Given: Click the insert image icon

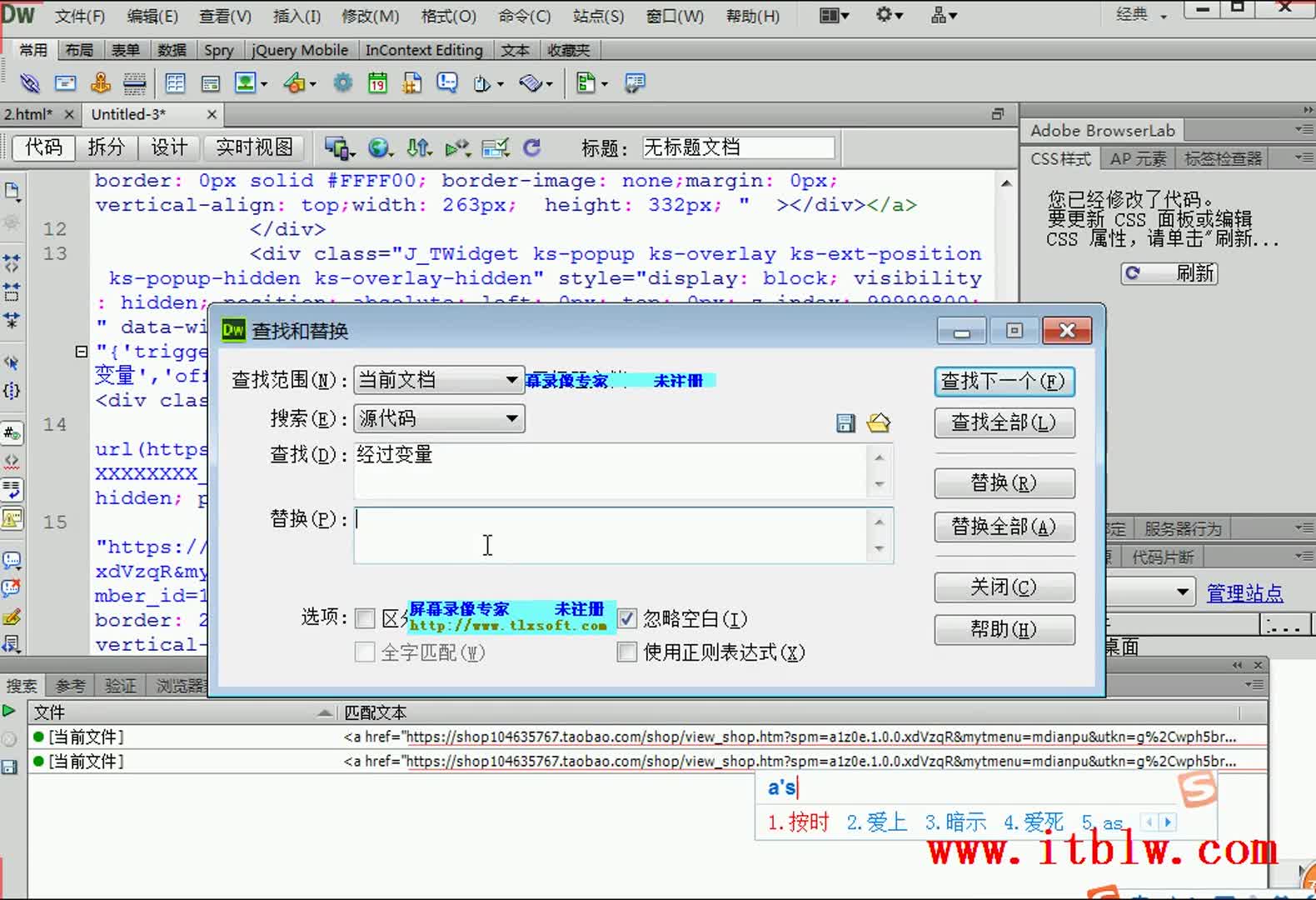Looking at the screenshot, I should coord(245,83).
